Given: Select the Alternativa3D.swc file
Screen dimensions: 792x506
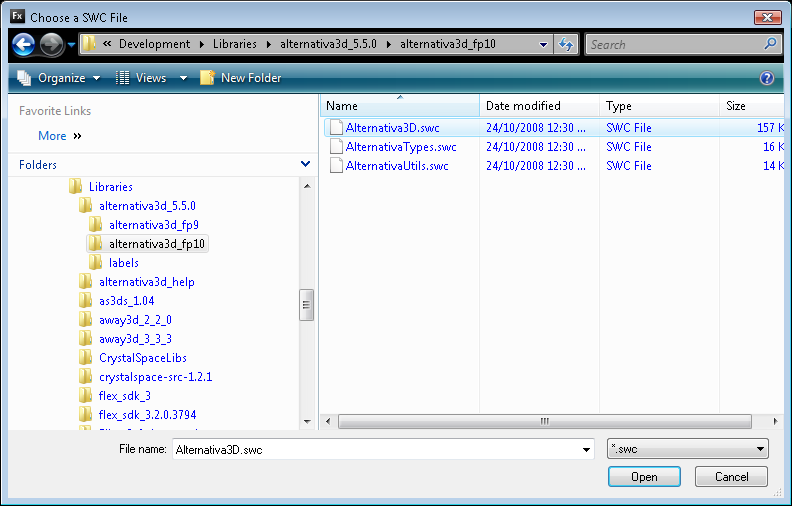Looking at the screenshot, I should (392, 128).
